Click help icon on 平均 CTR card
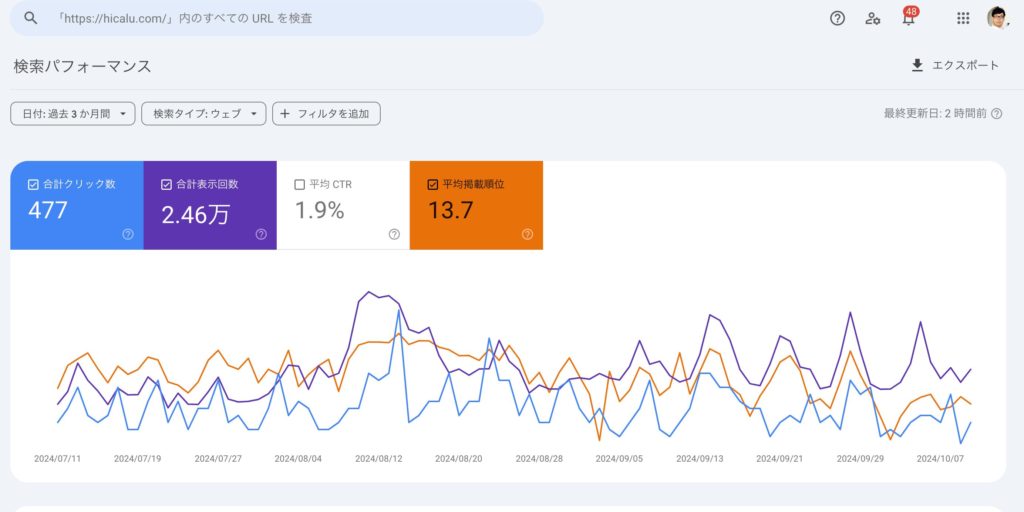1024x512 pixels. [x=394, y=234]
